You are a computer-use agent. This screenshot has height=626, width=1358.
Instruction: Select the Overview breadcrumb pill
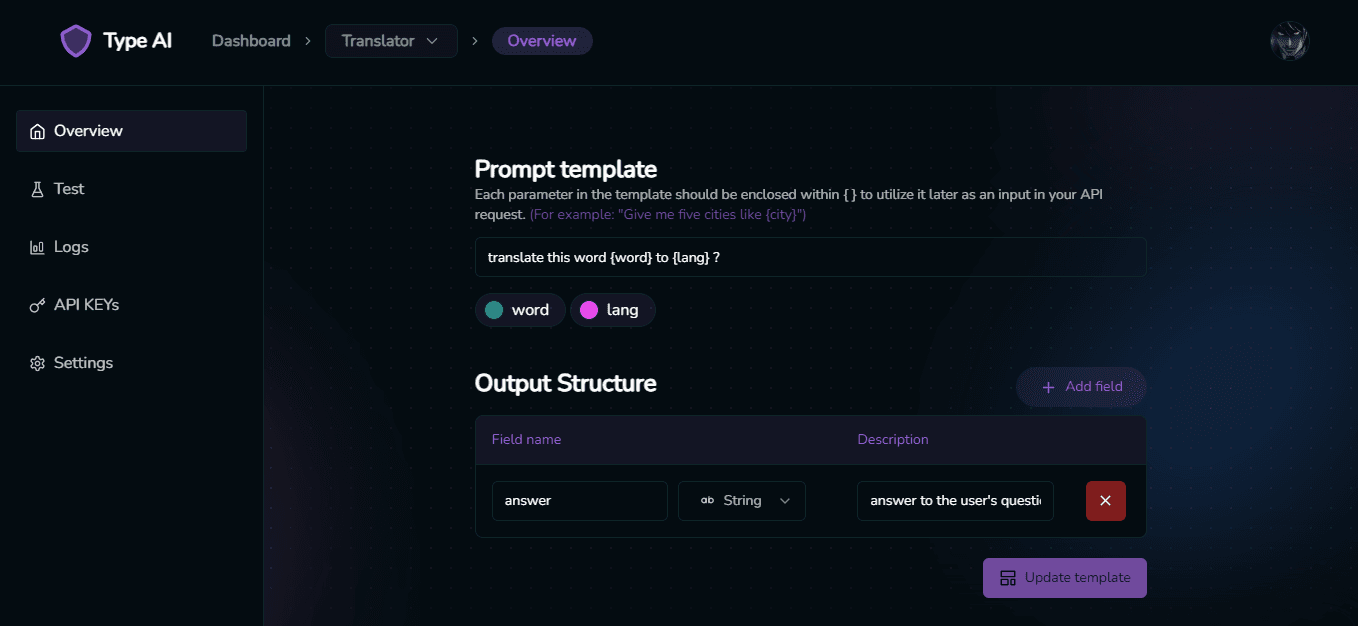pos(542,41)
